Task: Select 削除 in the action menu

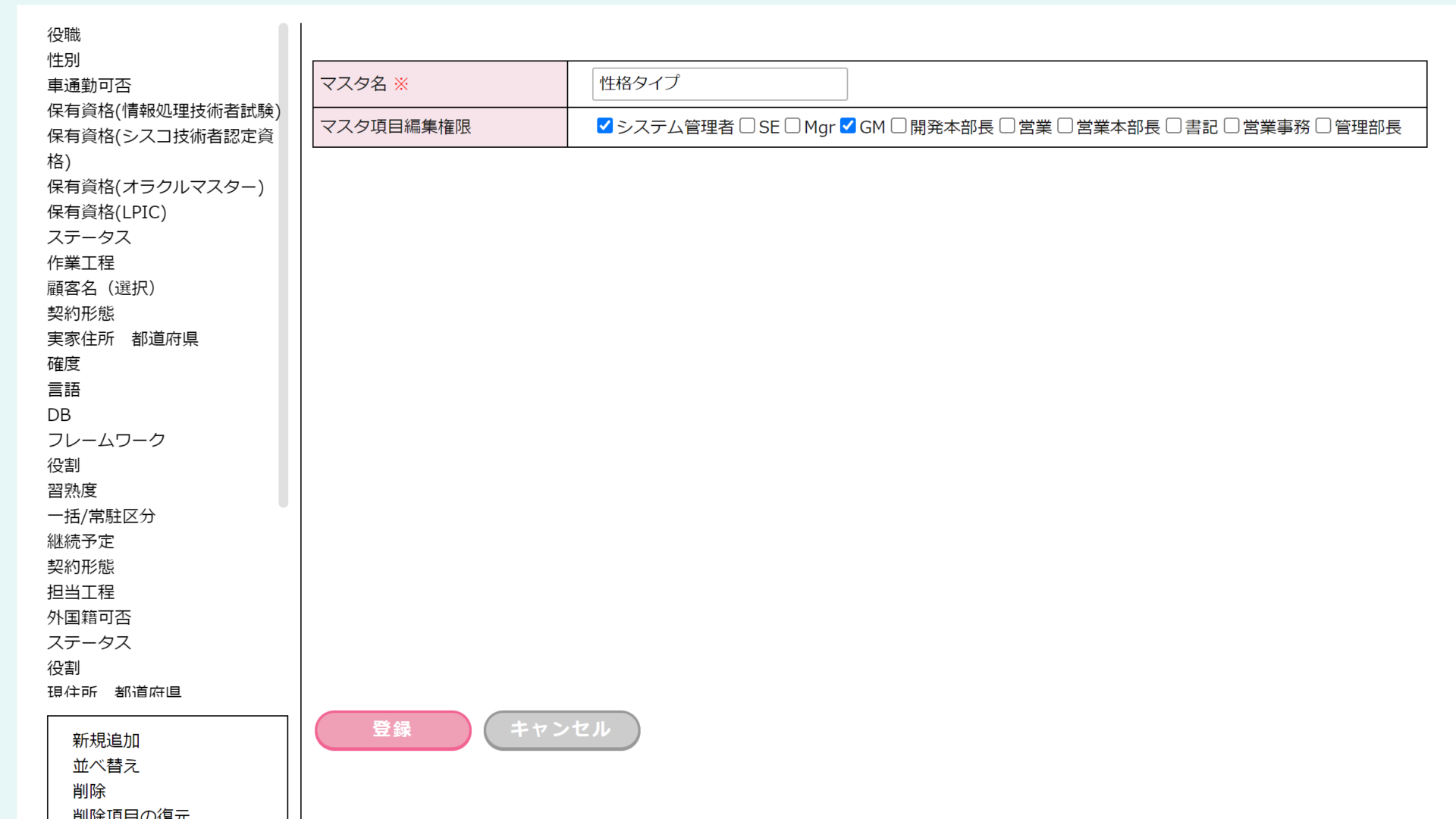Action: tap(89, 791)
